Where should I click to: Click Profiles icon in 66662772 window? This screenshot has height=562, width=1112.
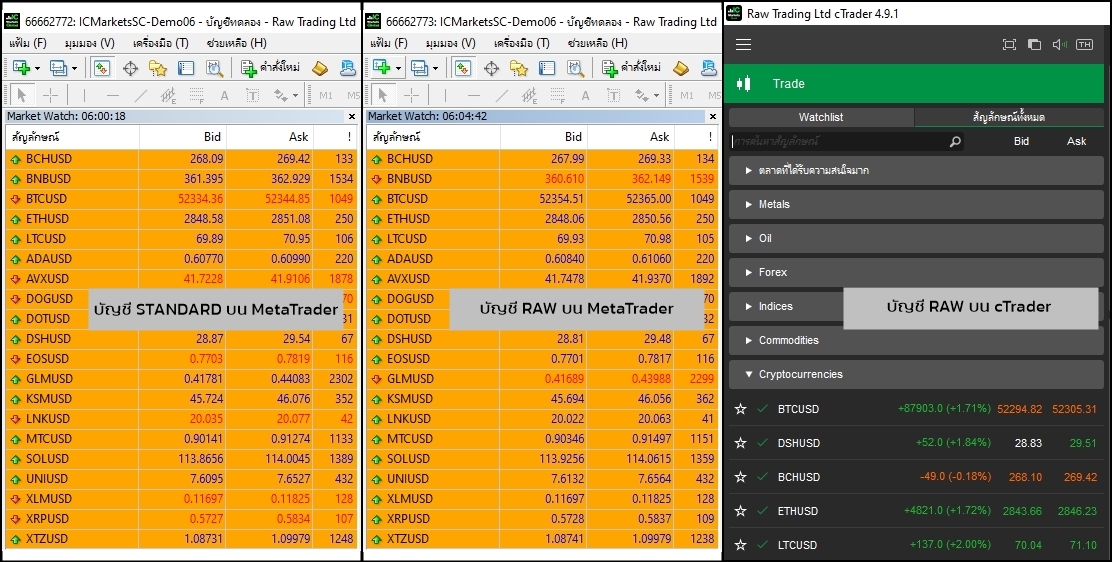(58, 68)
